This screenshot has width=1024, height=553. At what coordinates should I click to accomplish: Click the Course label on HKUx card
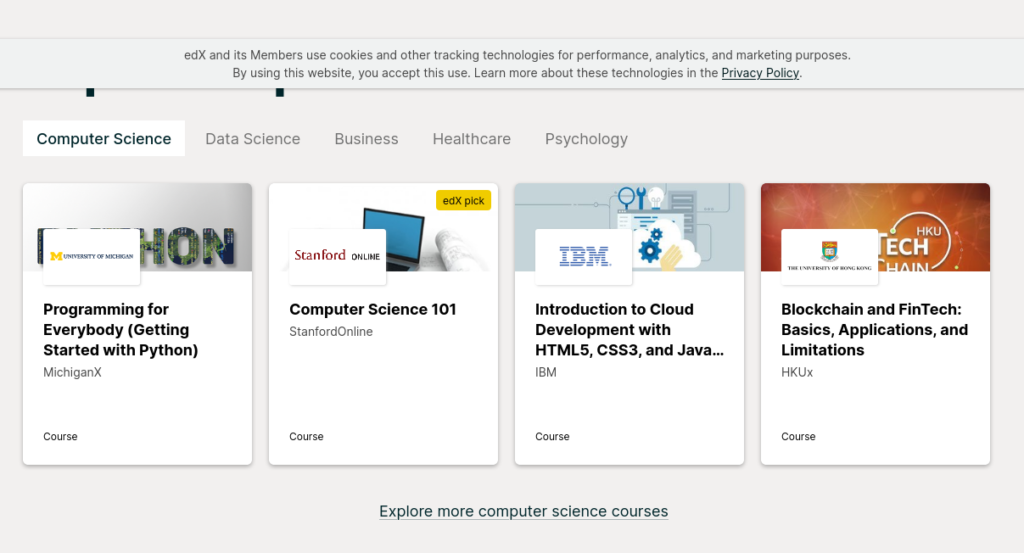point(798,436)
